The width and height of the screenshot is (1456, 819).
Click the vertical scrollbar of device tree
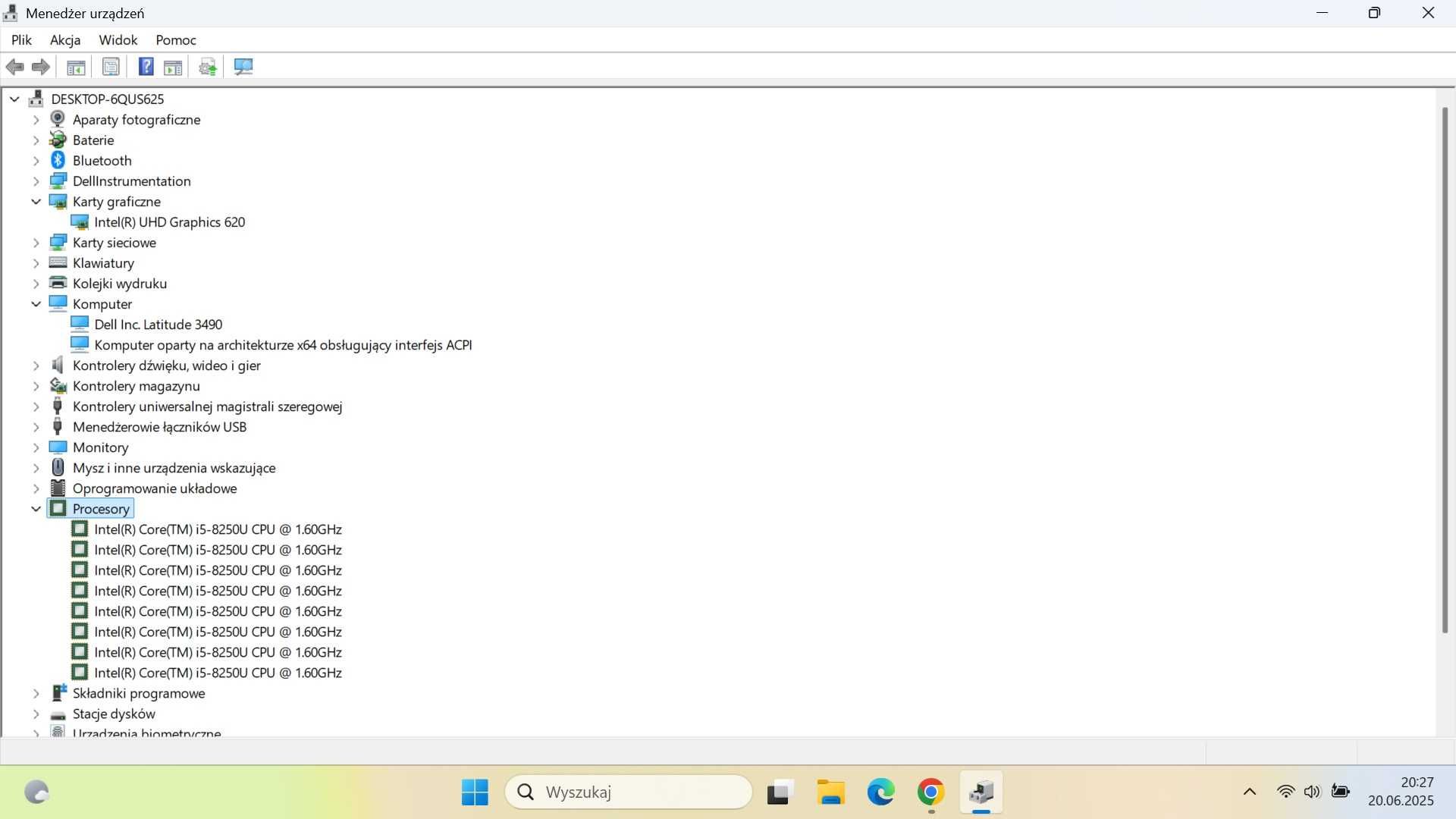[1445, 370]
